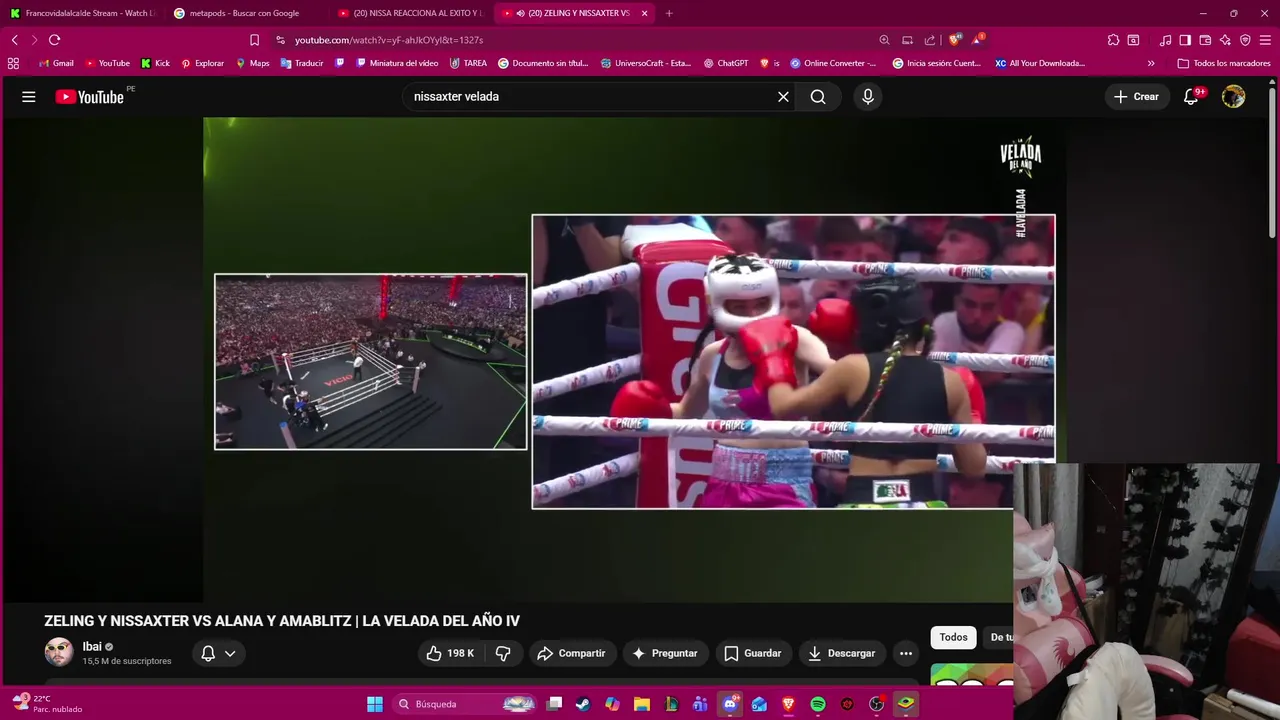1280x720 pixels.
Task: Open the browser main menu
Action: point(1266,40)
